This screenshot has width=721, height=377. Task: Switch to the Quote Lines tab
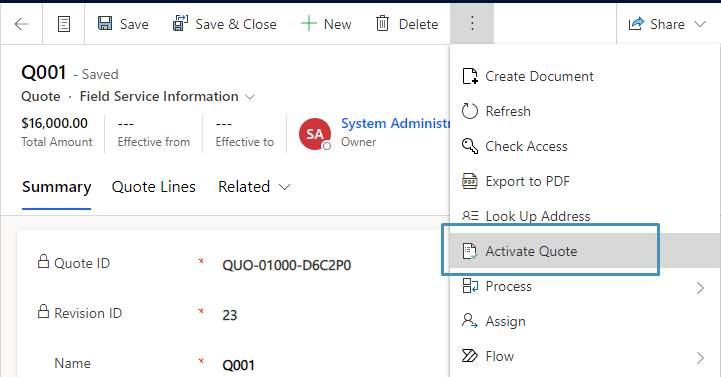[154, 187]
